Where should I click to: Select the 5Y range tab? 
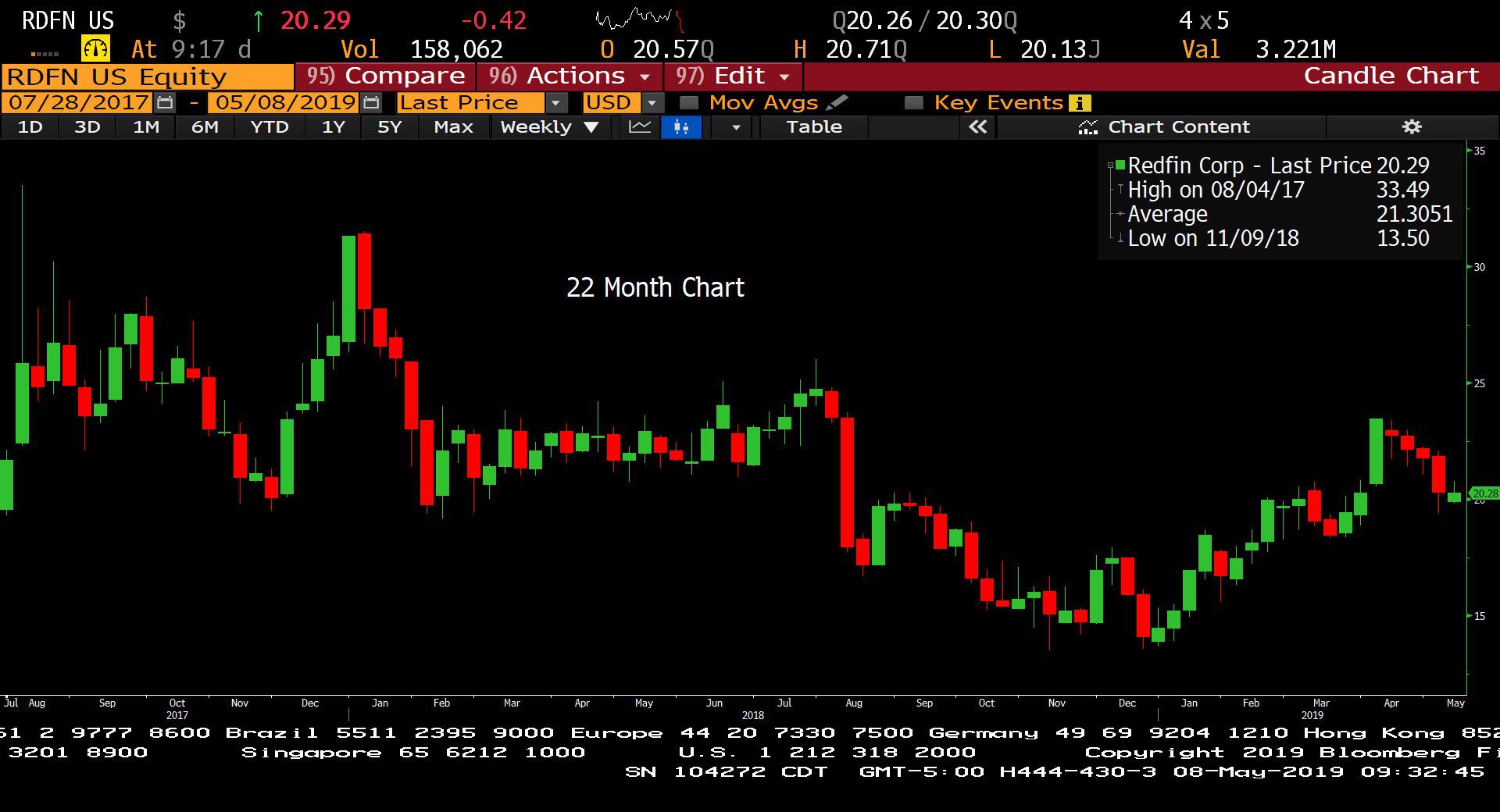point(389,127)
